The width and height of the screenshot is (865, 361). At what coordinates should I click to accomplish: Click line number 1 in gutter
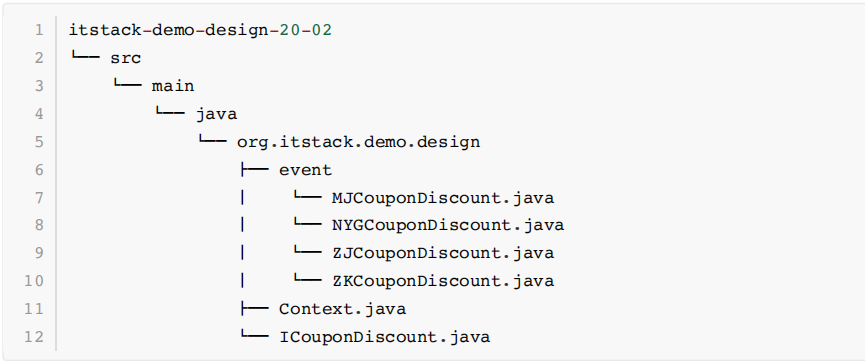(39, 30)
